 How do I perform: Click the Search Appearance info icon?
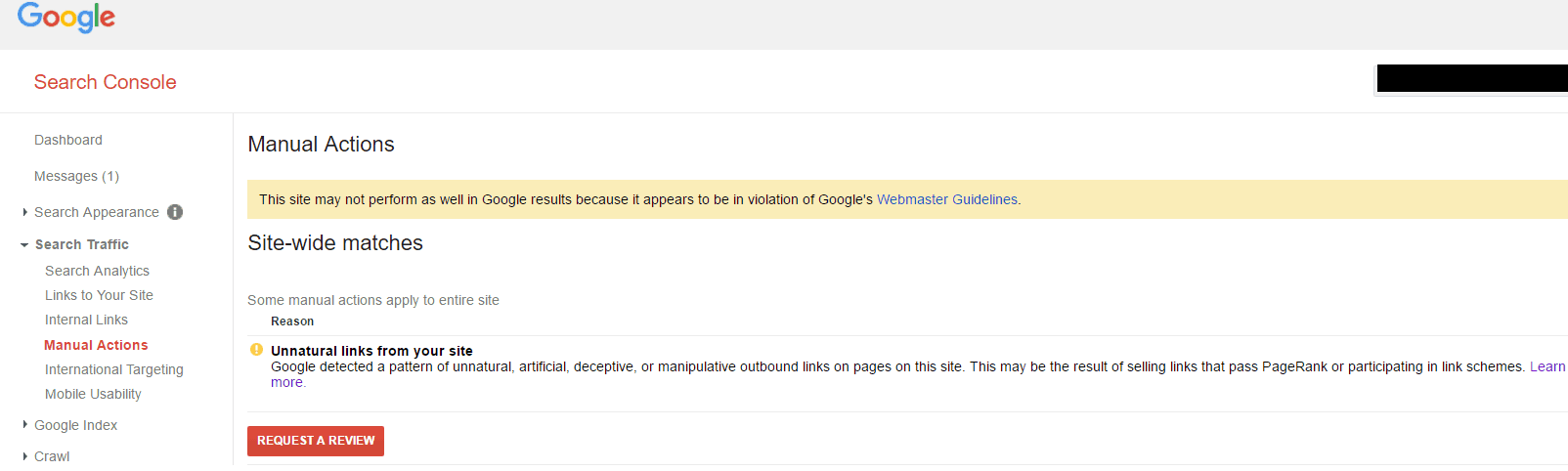(x=175, y=212)
